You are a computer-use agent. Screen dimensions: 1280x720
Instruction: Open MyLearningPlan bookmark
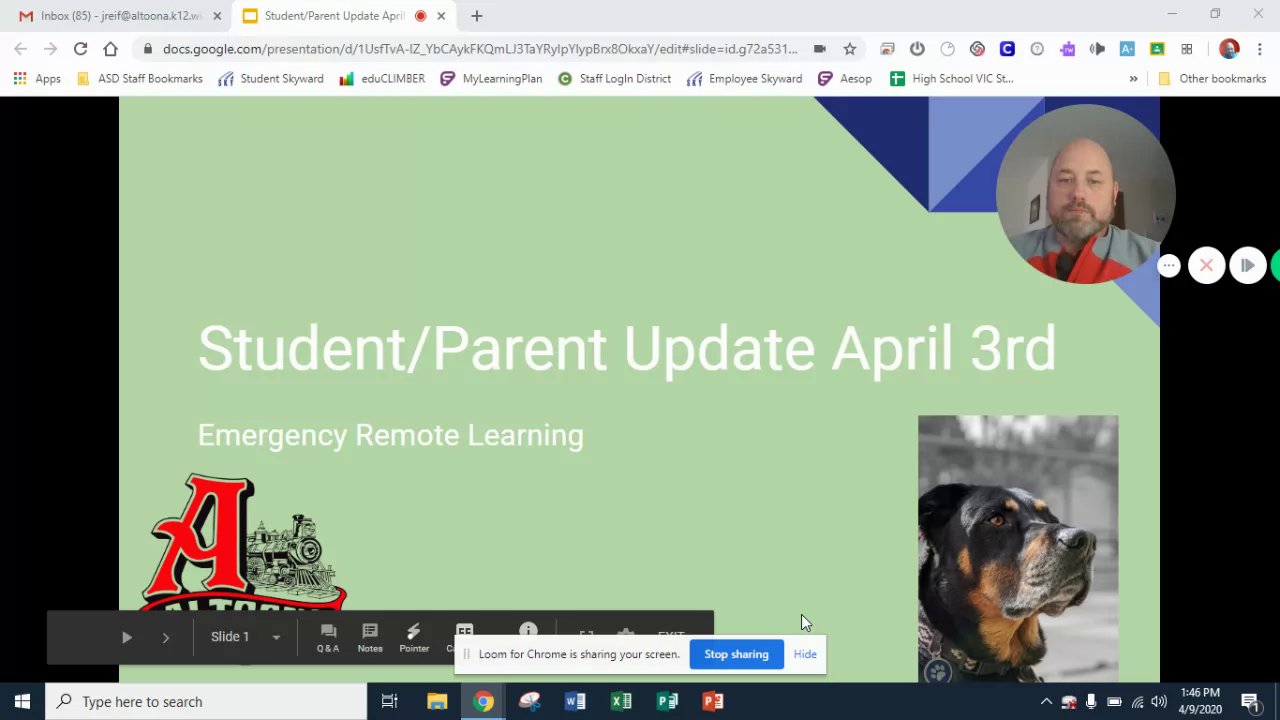[491, 78]
